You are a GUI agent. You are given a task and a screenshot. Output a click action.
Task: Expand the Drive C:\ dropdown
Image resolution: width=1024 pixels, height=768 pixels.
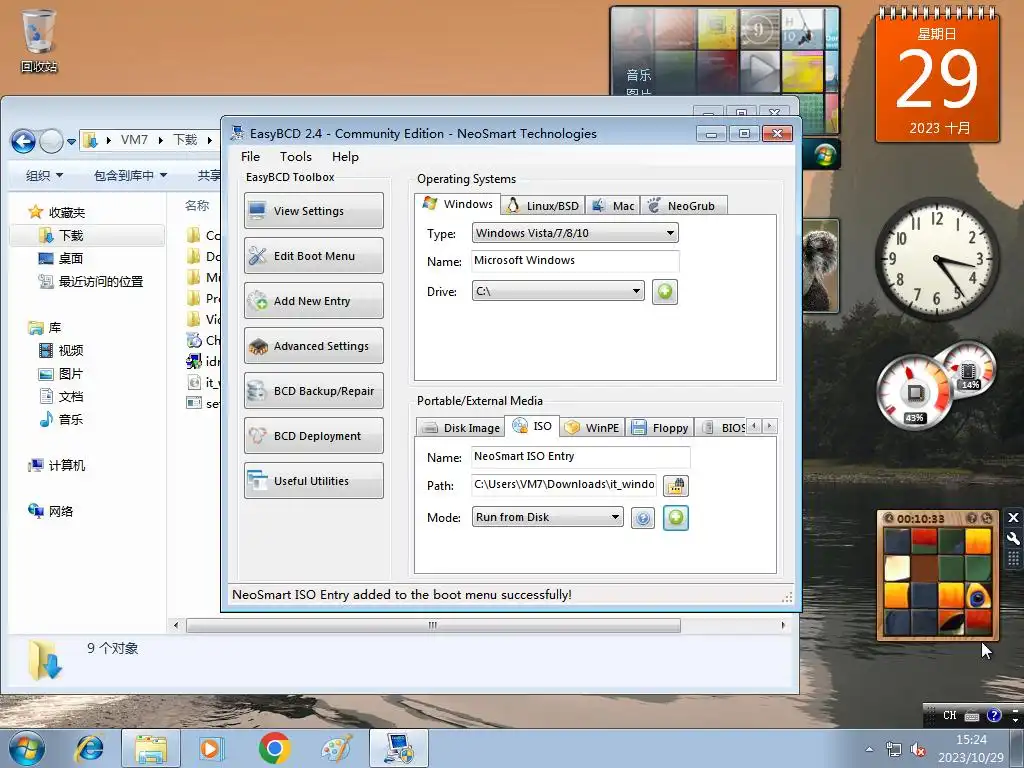coord(558,291)
